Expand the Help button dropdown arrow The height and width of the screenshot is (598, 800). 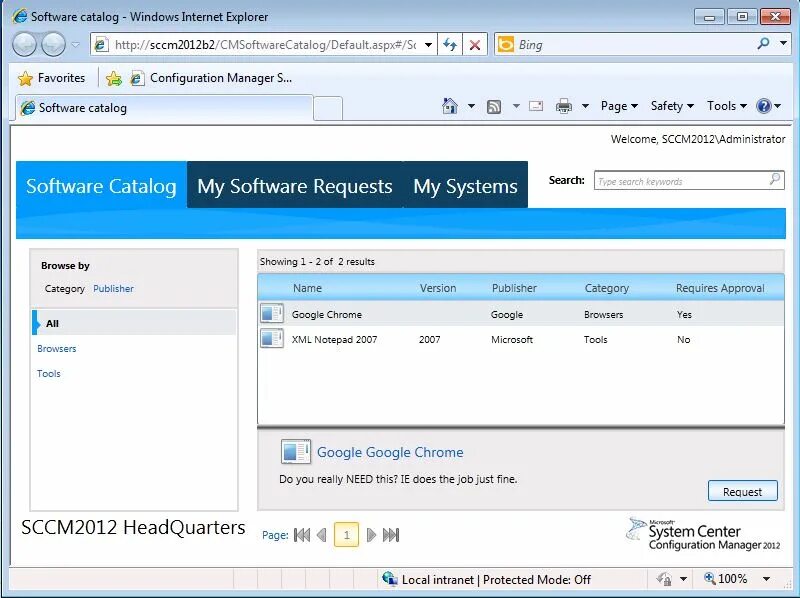point(778,106)
